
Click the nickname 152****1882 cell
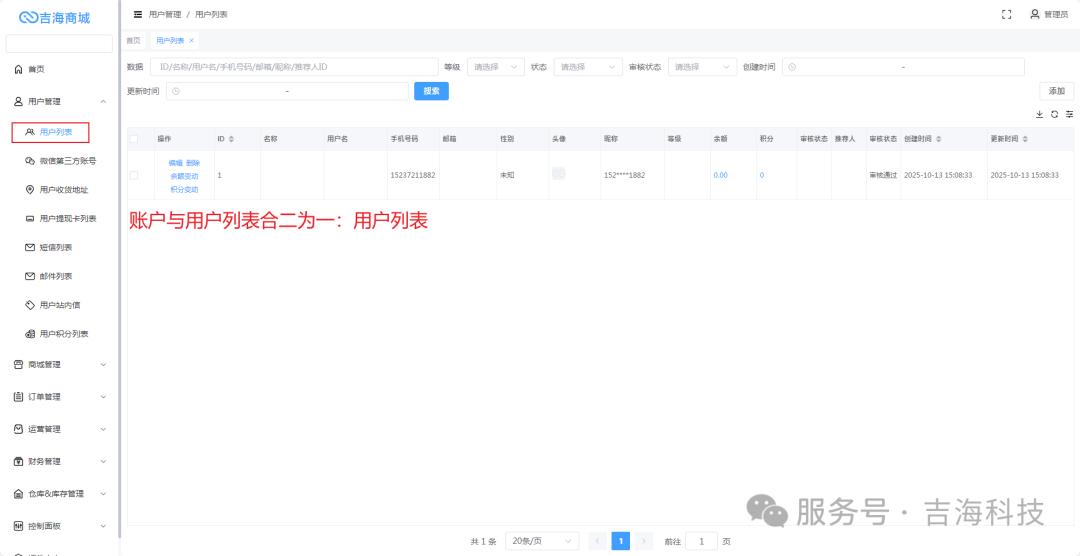pos(624,175)
